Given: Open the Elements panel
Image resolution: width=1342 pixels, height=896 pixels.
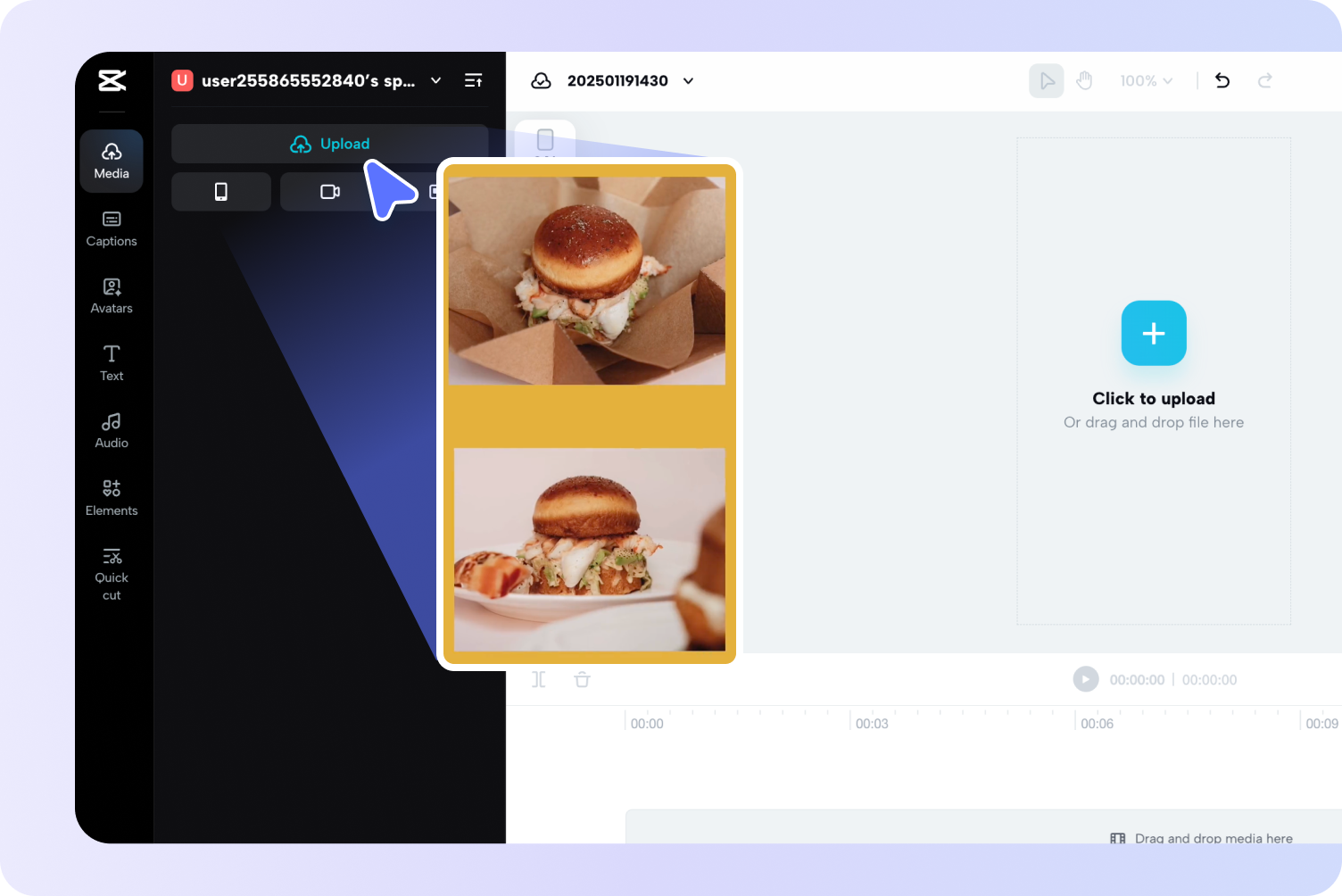Looking at the screenshot, I should point(111,497).
